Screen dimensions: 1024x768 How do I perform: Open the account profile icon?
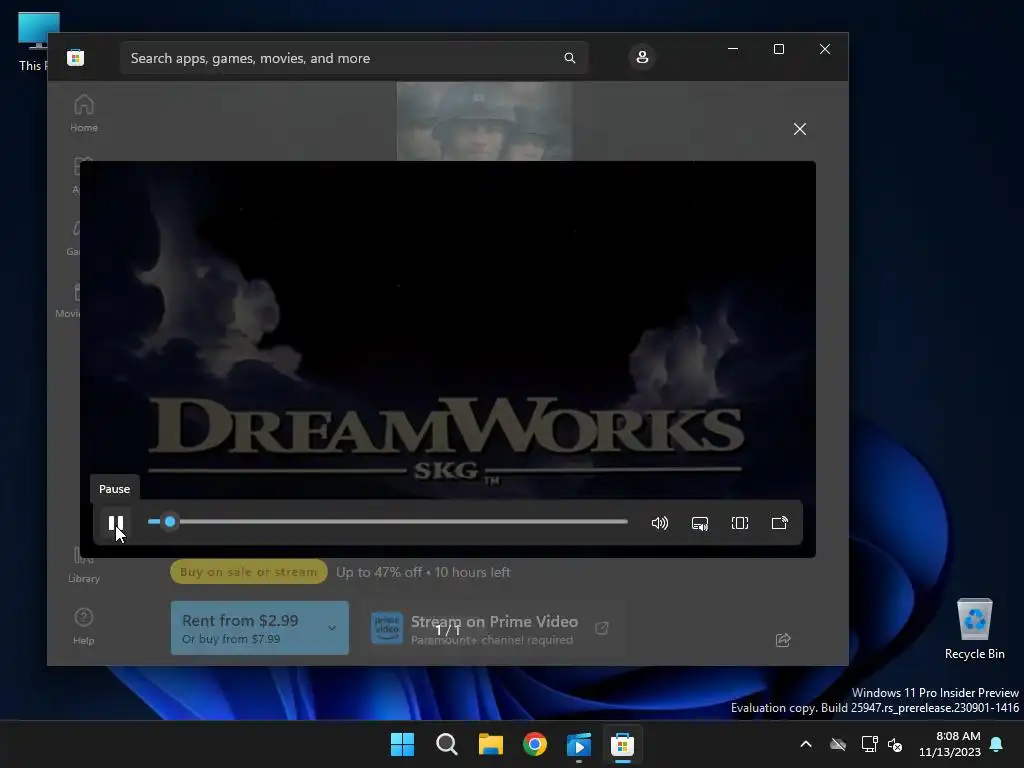pyautogui.click(x=642, y=57)
